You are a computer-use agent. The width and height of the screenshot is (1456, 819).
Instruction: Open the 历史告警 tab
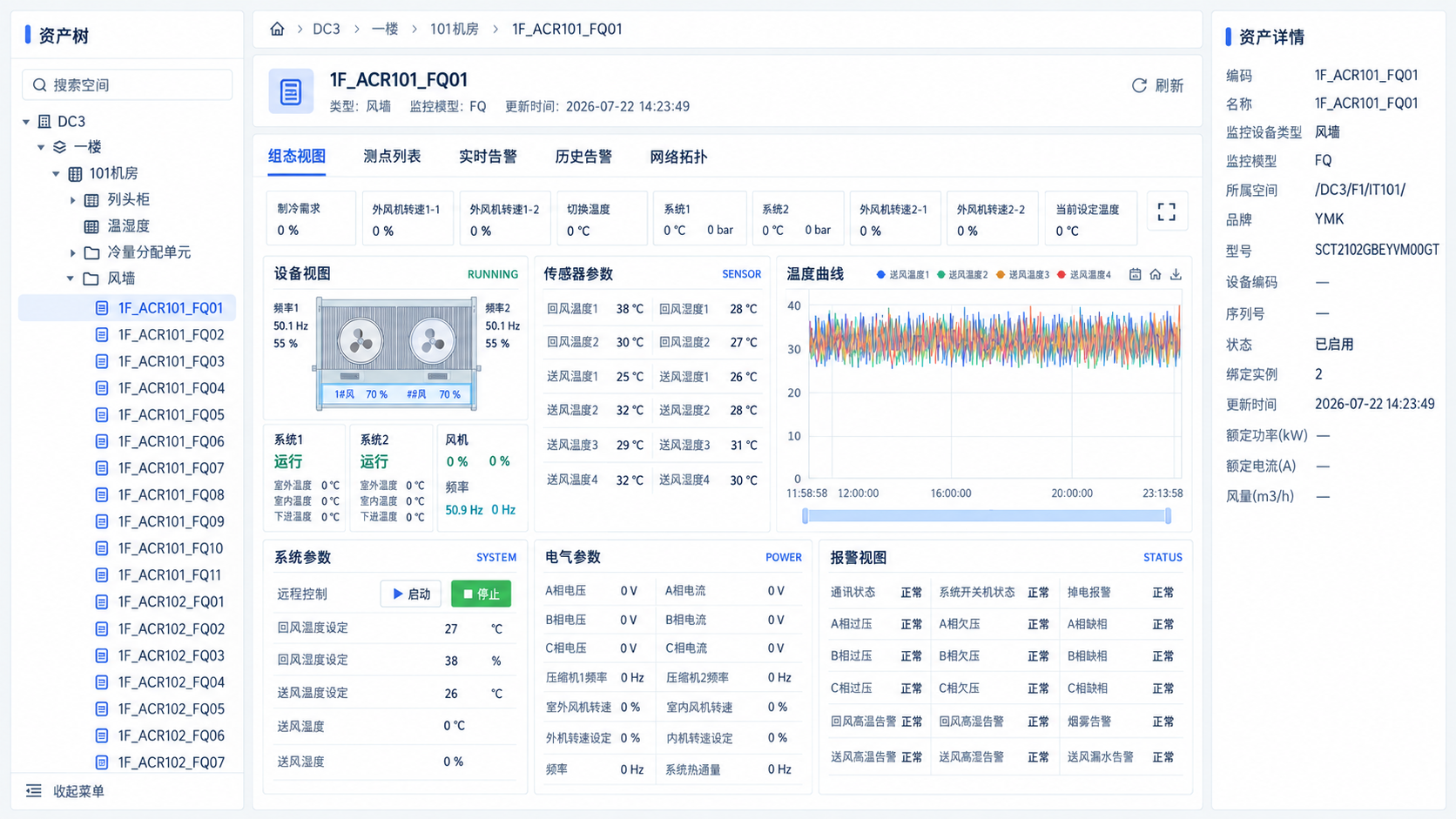point(583,157)
